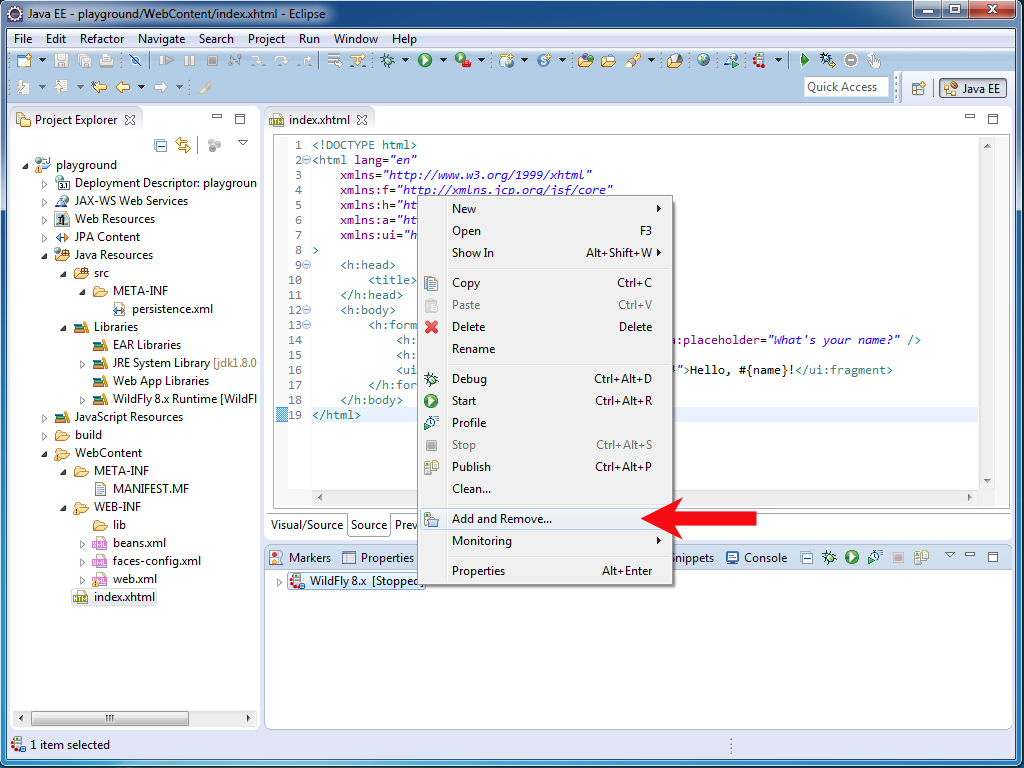Image resolution: width=1024 pixels, height=768 pixels.
Task: Fold the html element at line 2
Action: coord(306,160)
